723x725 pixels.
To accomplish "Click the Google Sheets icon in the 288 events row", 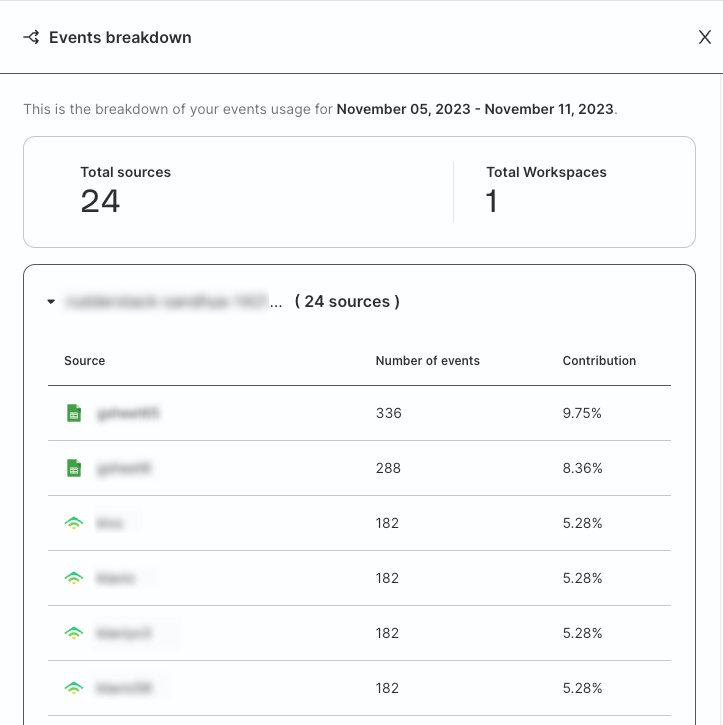I will [x=74, y=468].
